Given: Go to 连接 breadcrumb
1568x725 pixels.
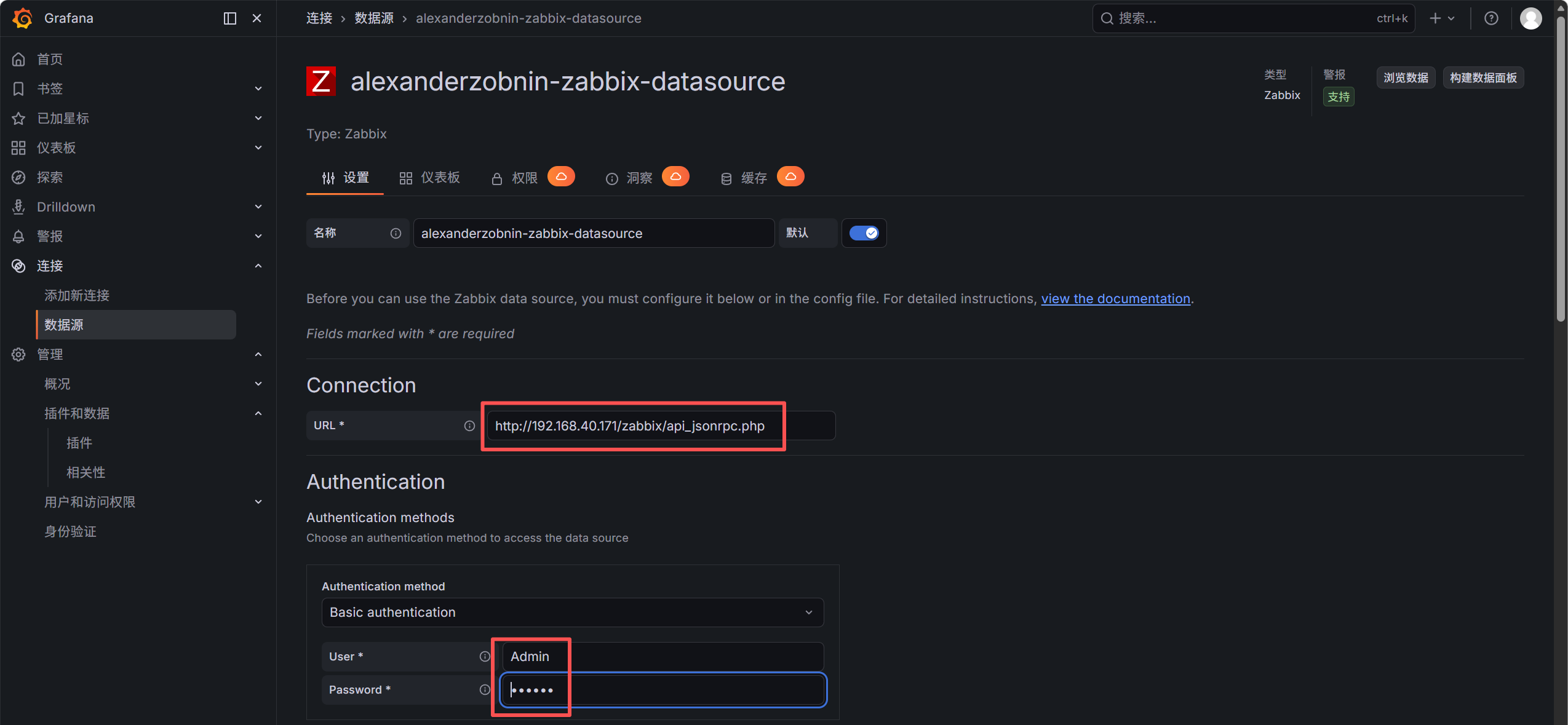Looking at the screenshot, I should coord(319,18).
